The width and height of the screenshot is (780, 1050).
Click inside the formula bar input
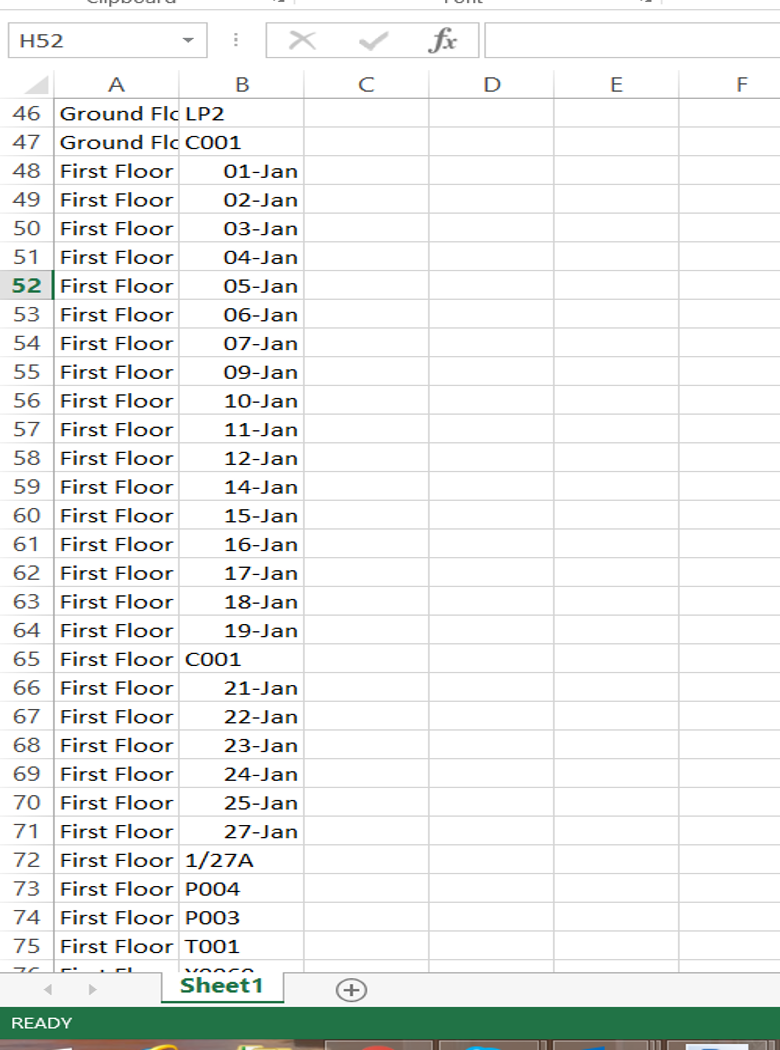pyautogui.click(x=632, y=40)
